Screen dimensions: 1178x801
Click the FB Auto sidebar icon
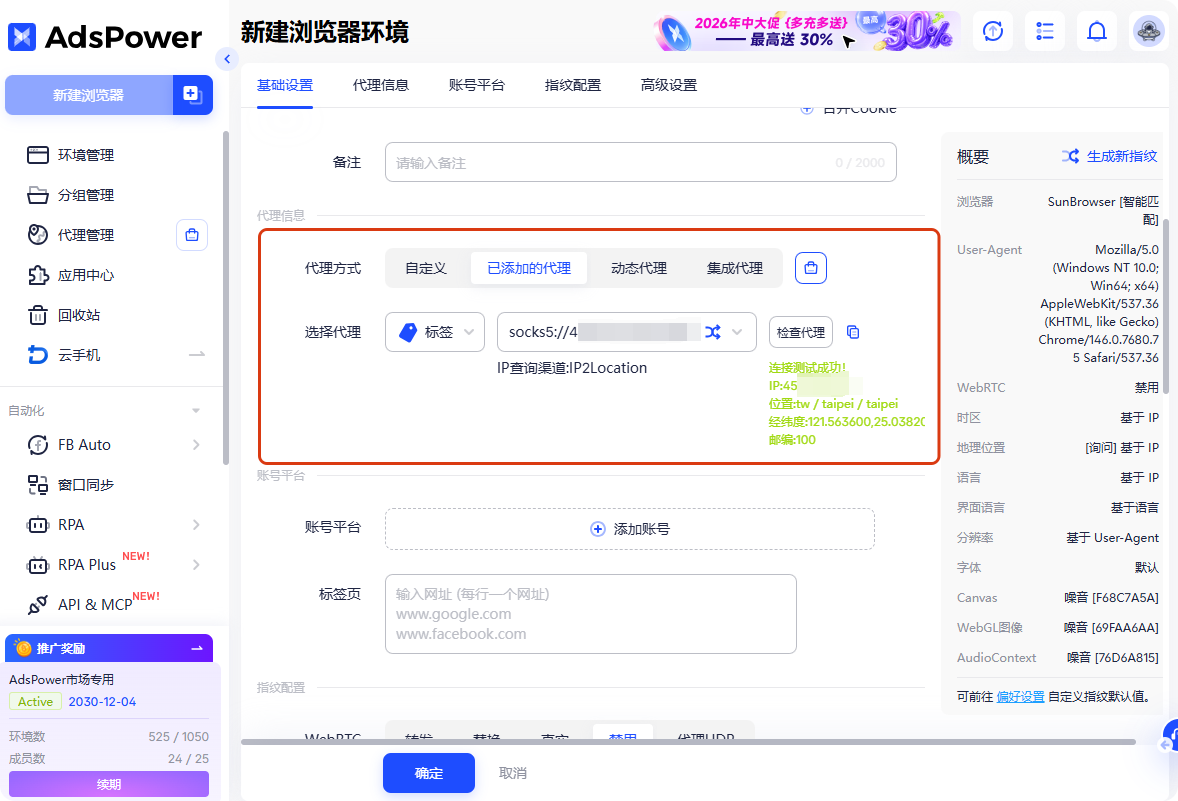(x=38, y=445)
